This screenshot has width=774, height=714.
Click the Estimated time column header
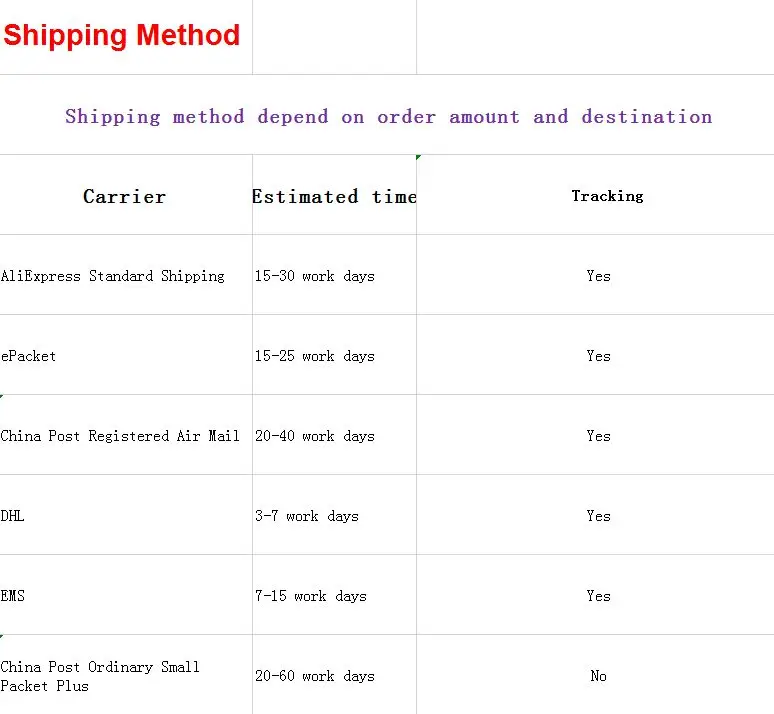(334, 196)
